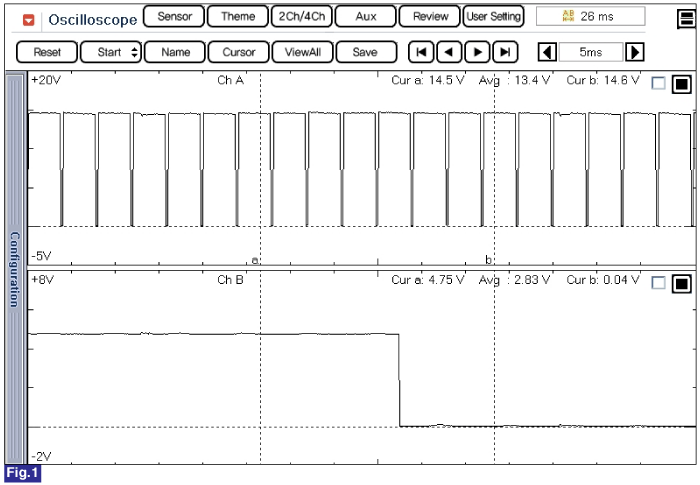Image resolution: width=700 pixels, height=485 pixels.
Task: Click the Ch A channel label
Action: point(230,80)
